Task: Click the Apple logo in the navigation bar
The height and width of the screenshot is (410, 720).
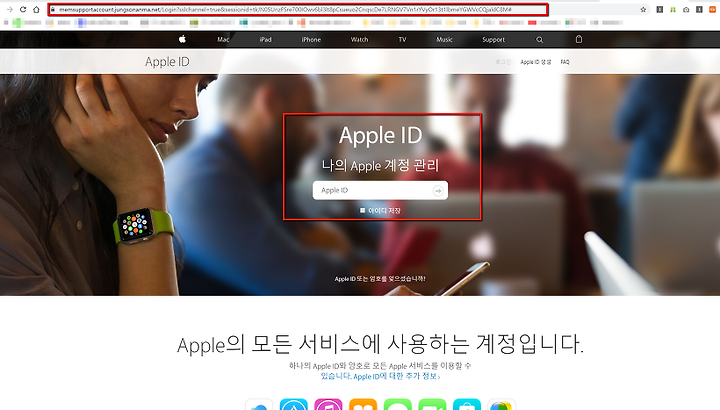Action: [x=182, y=39]
